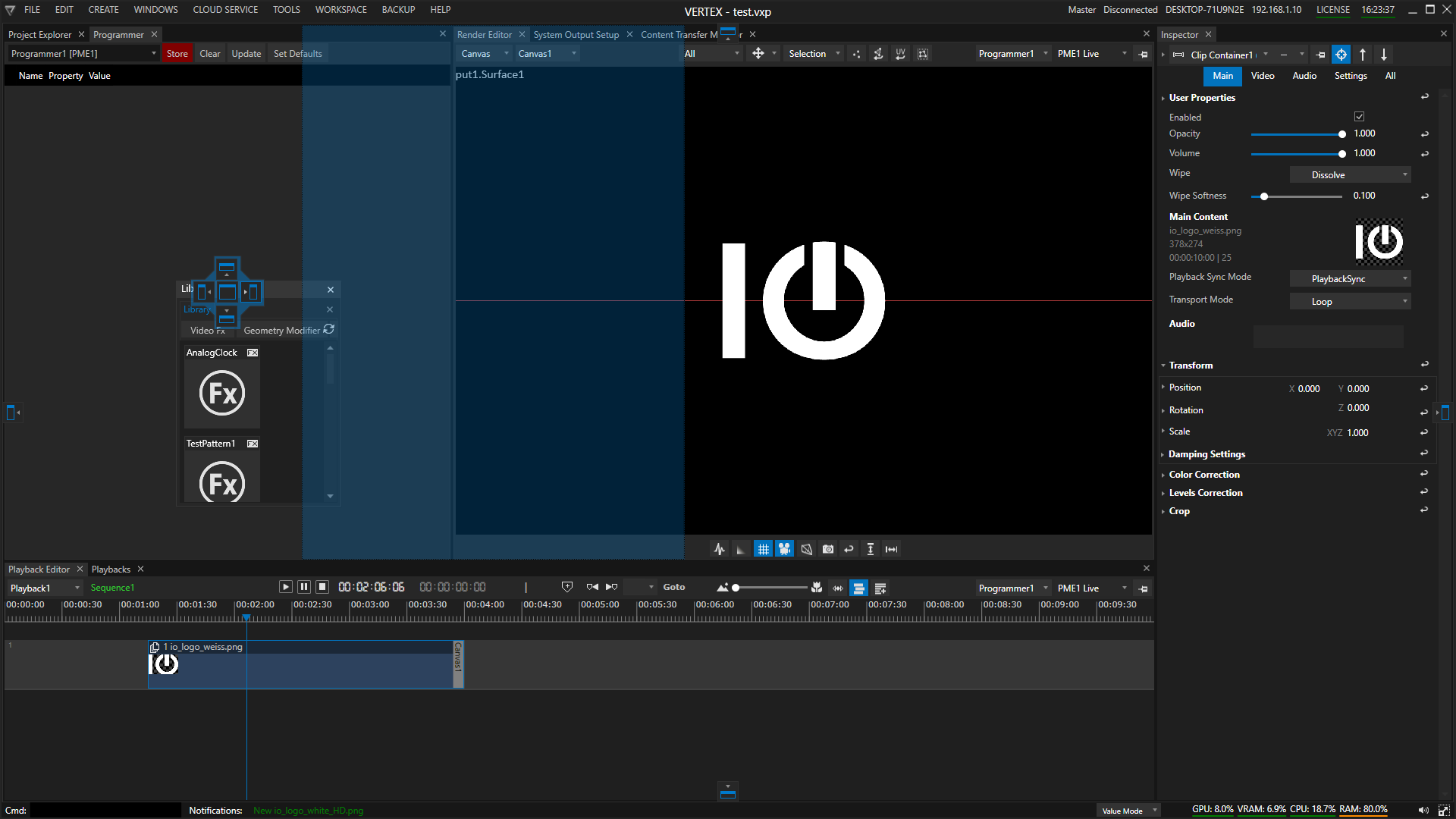
Task: Jump to next cue marker
Action: (x=612, y=587)
